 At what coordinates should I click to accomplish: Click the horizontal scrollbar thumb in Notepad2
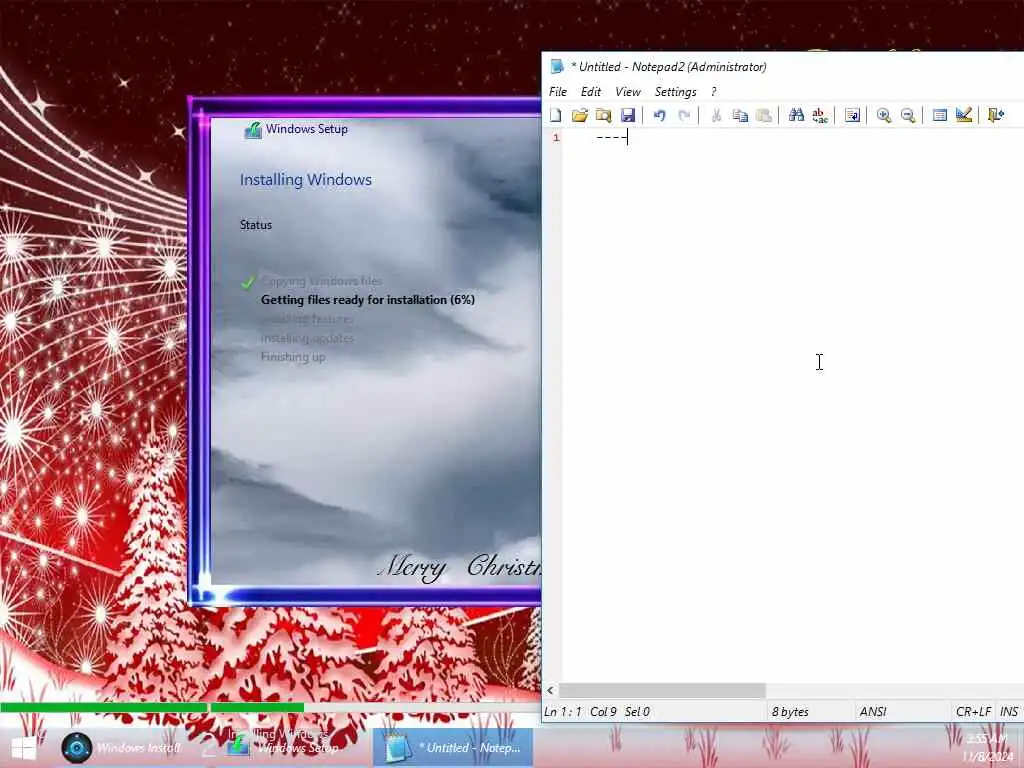click(x=662, y=690)
